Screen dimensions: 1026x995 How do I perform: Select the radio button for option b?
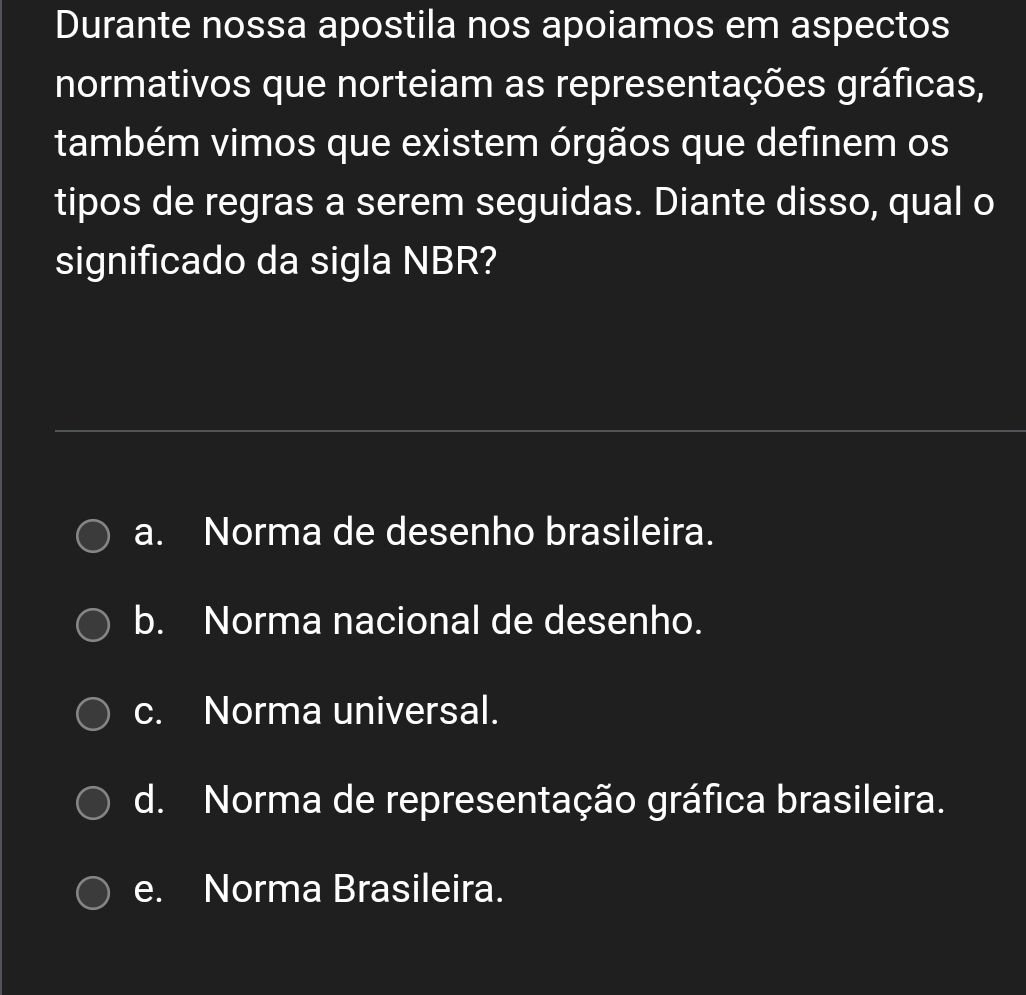[95, 626]
